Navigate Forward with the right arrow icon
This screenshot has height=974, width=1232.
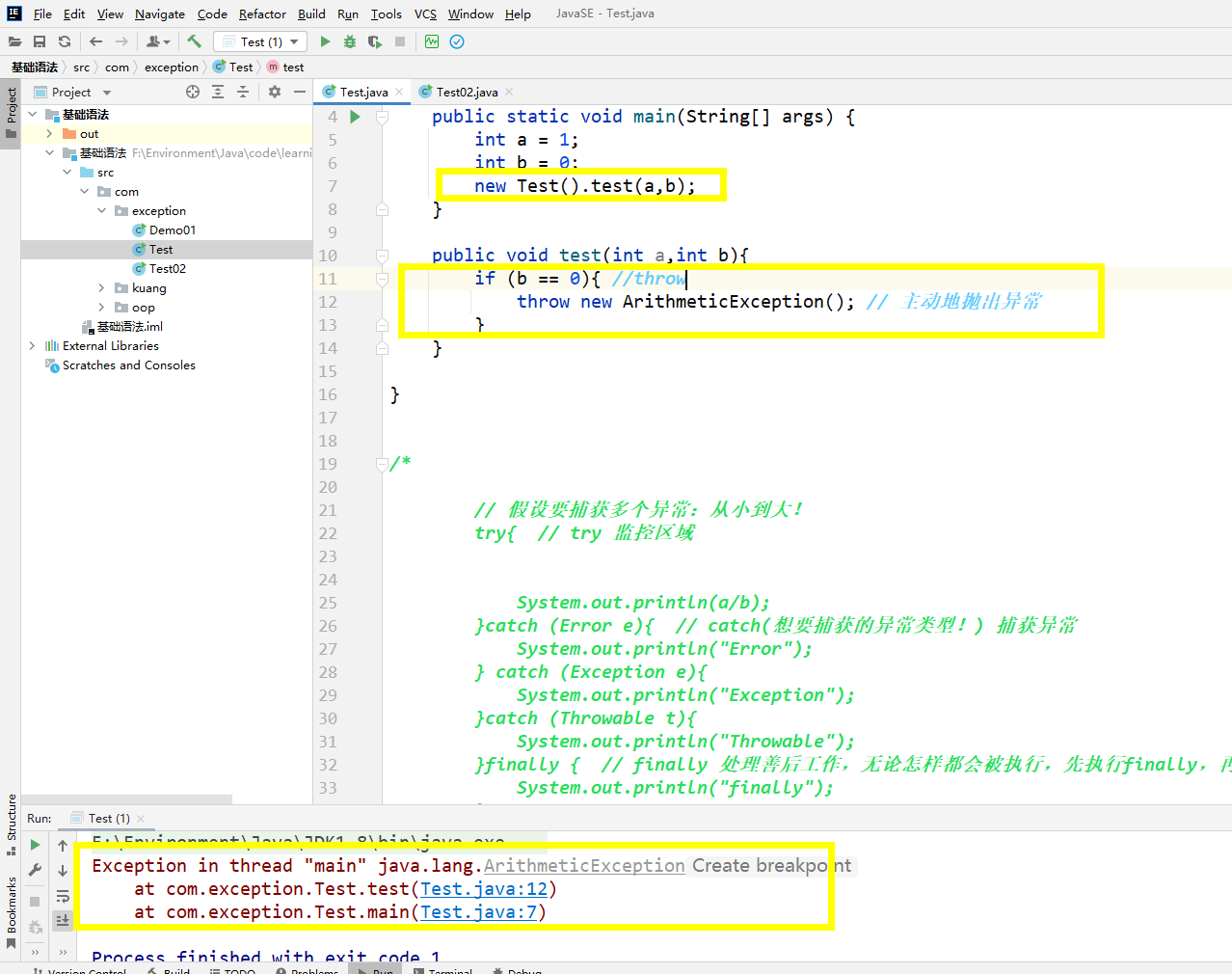[x=121, y=41]
